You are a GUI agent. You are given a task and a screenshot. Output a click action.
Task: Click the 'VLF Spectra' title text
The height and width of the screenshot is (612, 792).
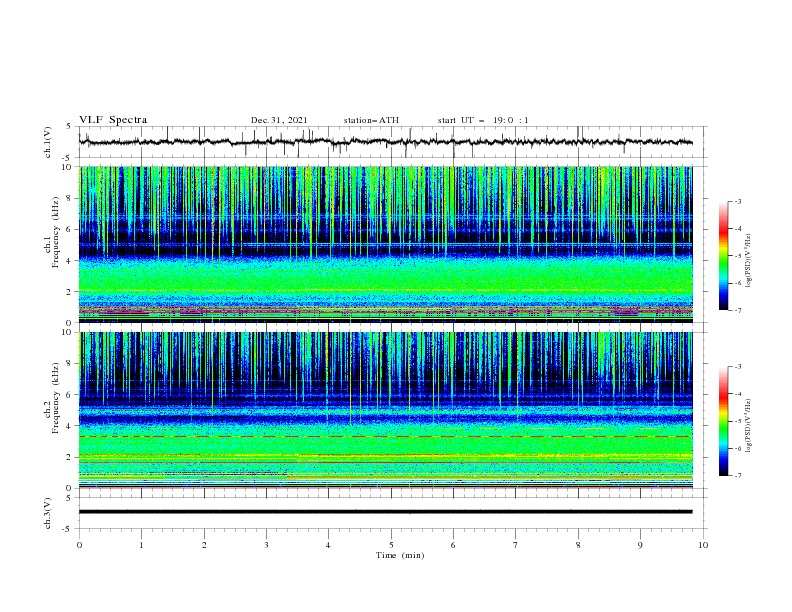[113, 120]
